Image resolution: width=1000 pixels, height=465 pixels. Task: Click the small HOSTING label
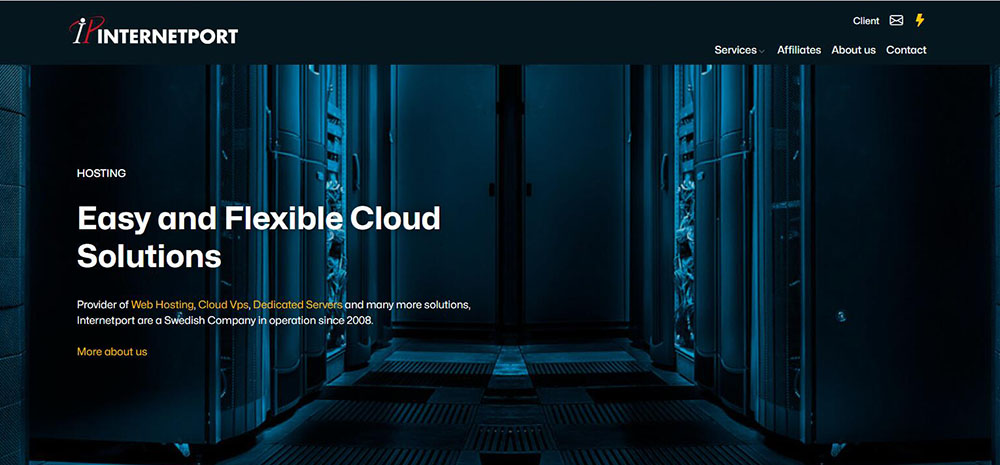point(101,173)
